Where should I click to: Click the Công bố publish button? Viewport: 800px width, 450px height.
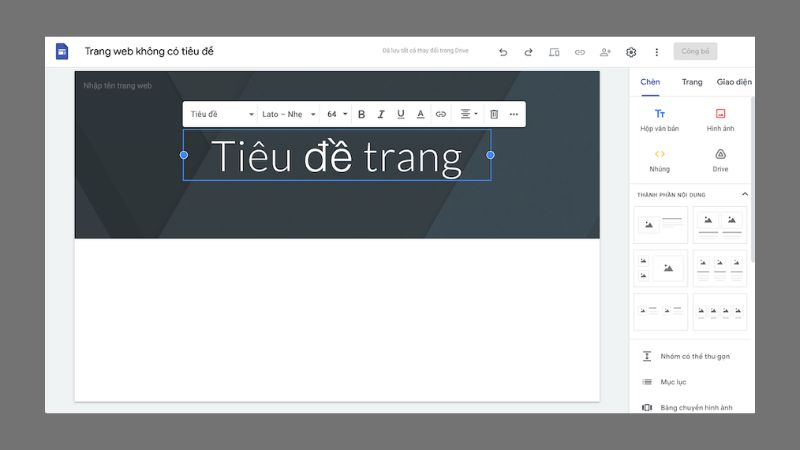695,51
